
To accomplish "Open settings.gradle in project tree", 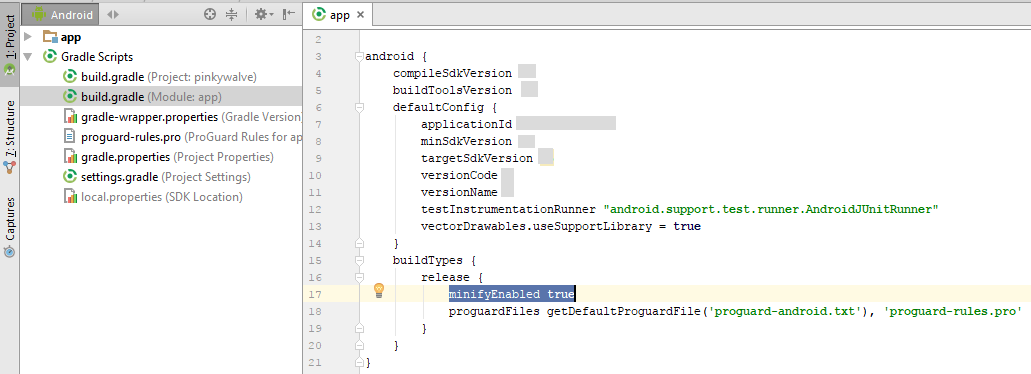I will point(157,177).
